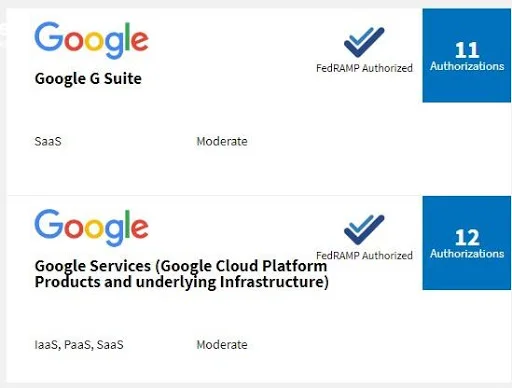Select the IaaS, PaaS, SaaS label
This screenshot has height=388, width=512.
tap(79, 345)
